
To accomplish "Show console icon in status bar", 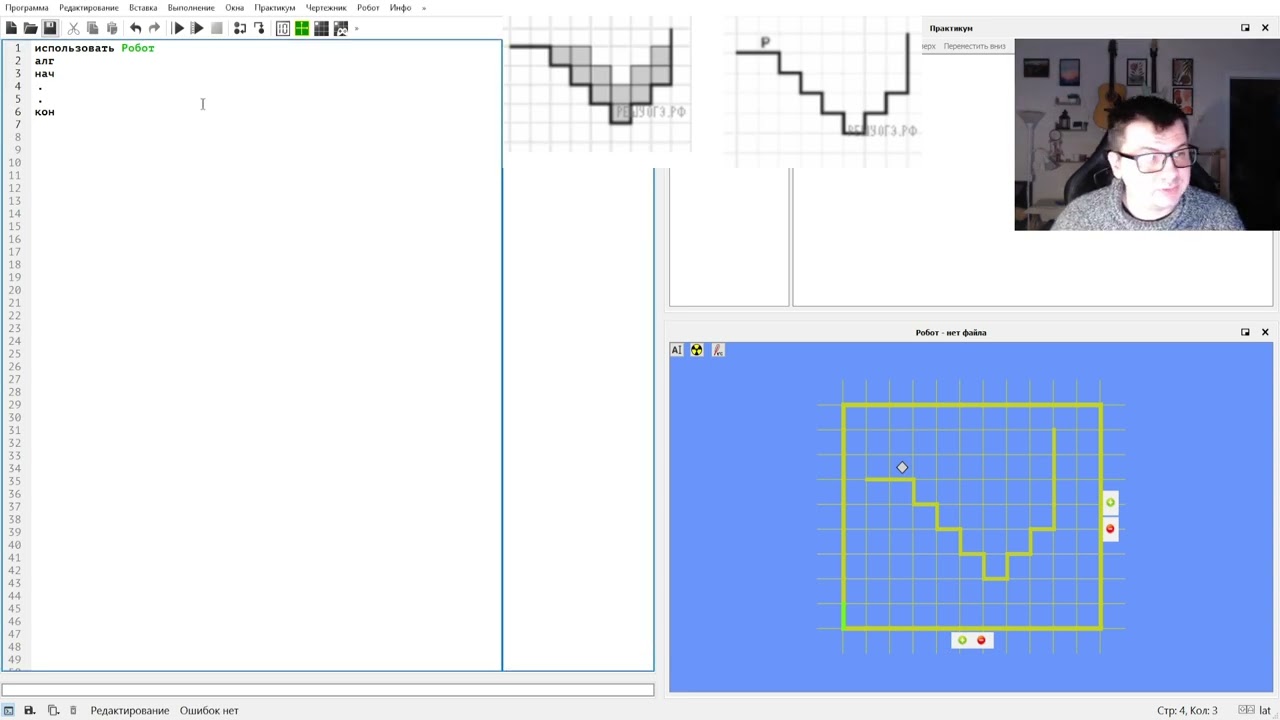I will pos(9,710).
